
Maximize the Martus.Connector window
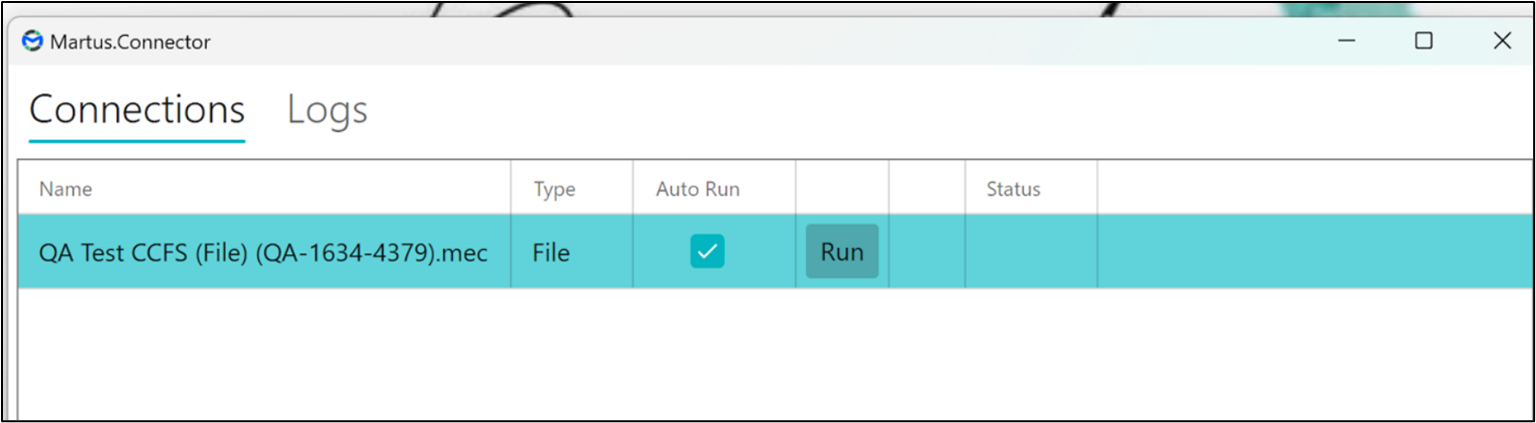pos(1424,41)
